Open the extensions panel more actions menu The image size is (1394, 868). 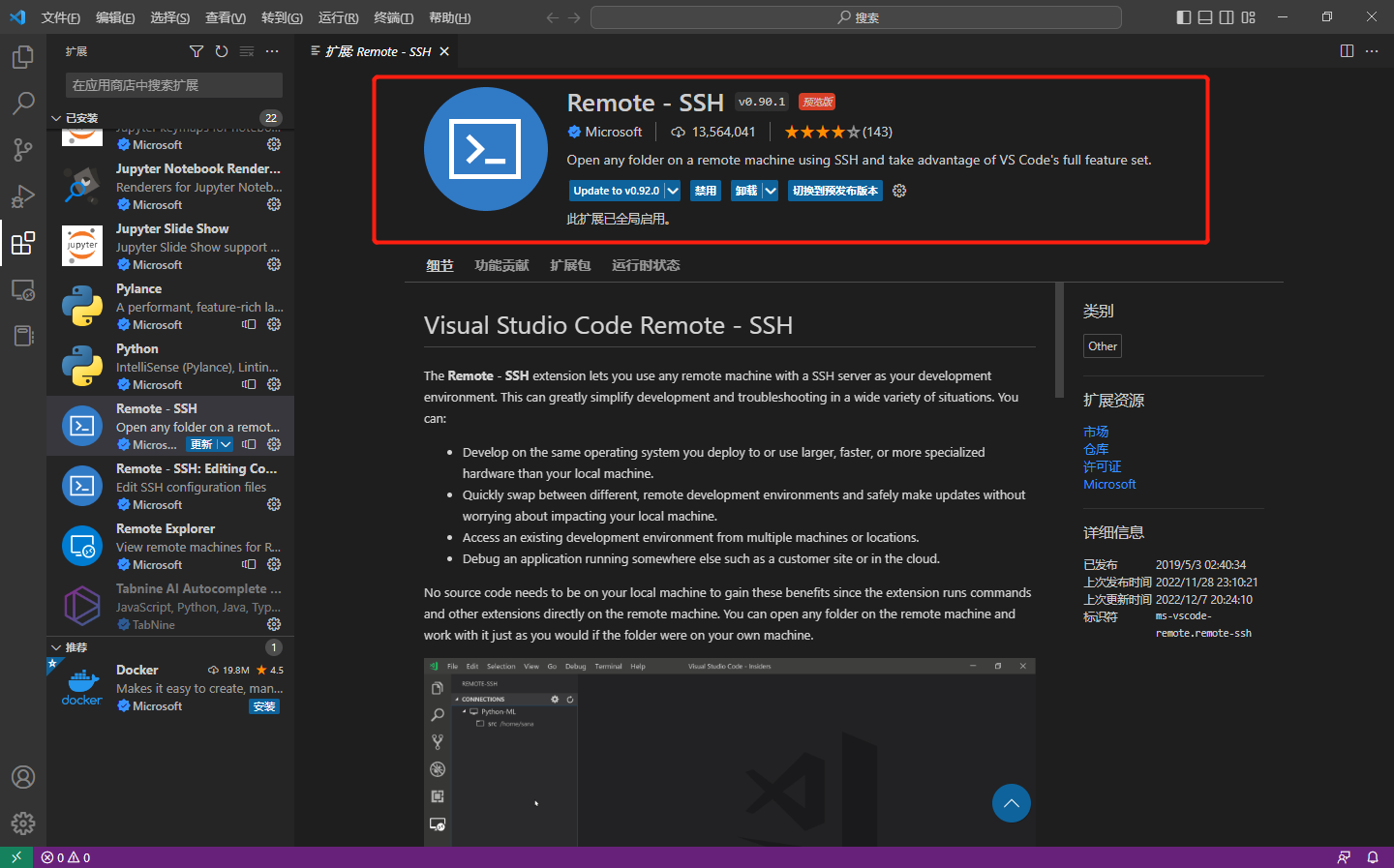pos(272,51)
